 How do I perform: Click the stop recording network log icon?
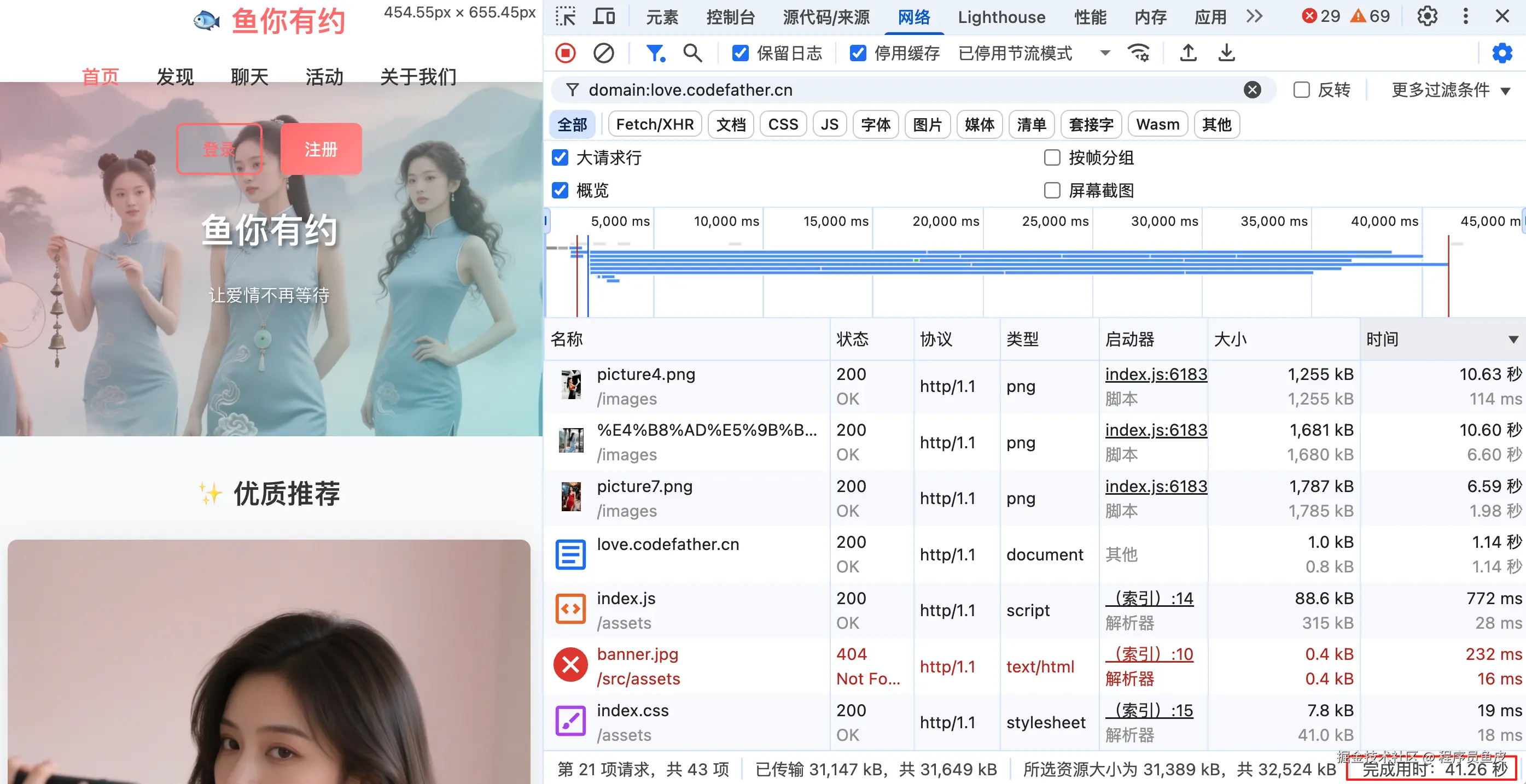pos(565,53)
